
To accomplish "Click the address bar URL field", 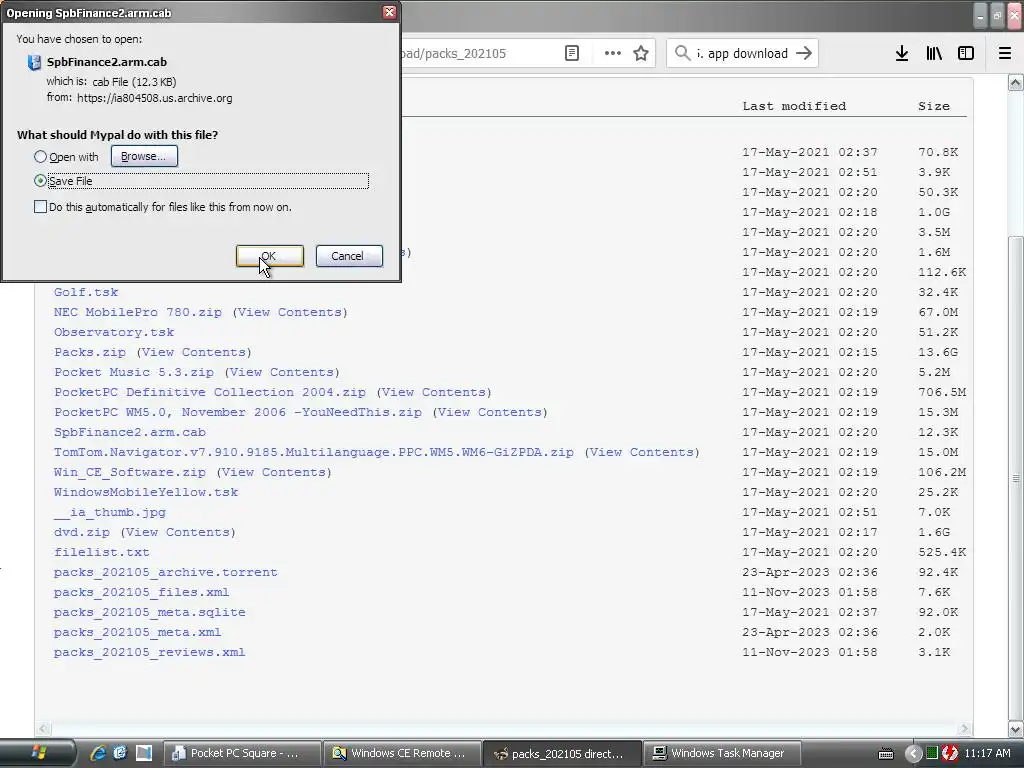I will point(480,54).
